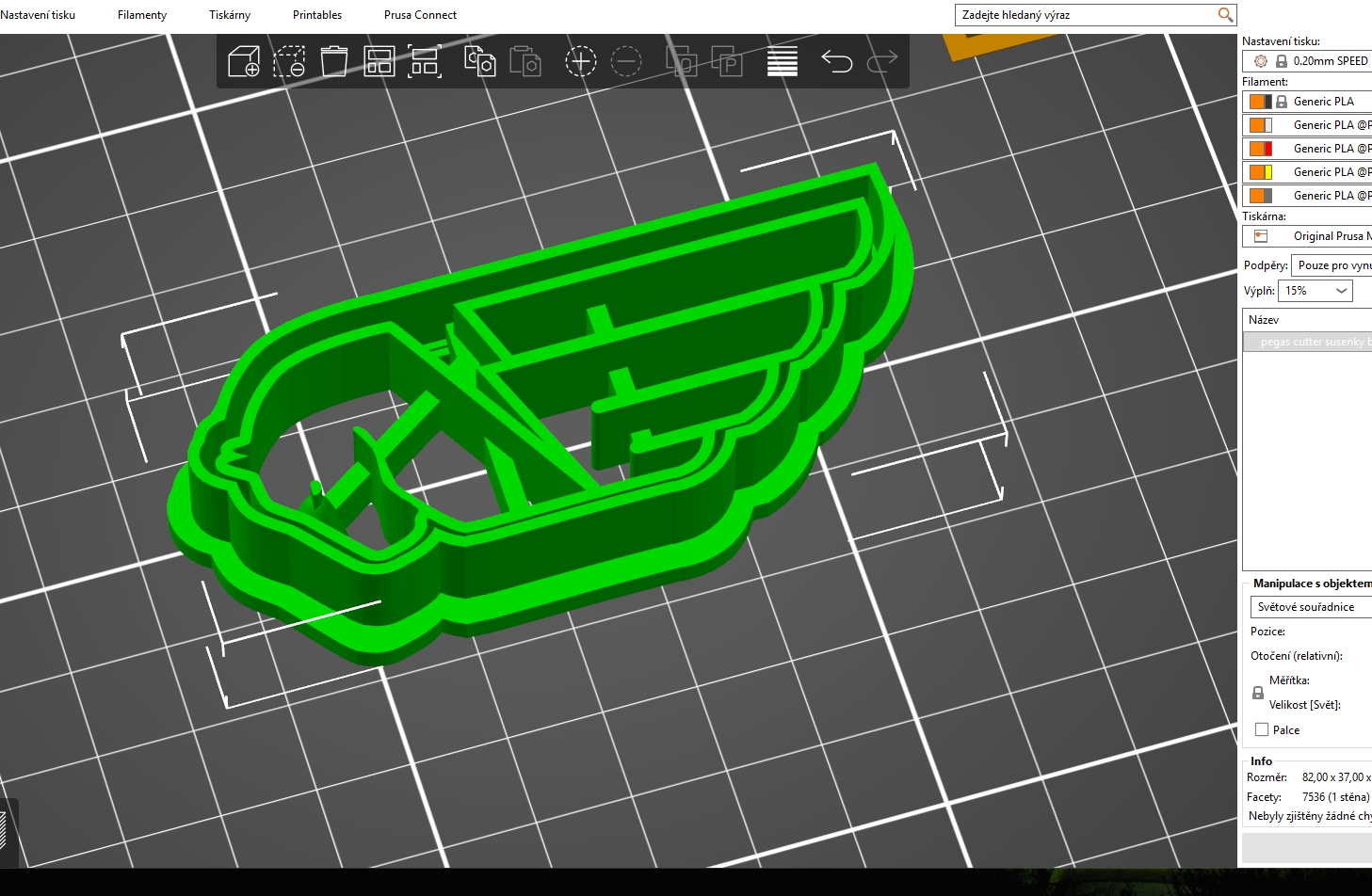Copy the selected object to clipboard
The image size is (1372, 896).
click(479, 62)
